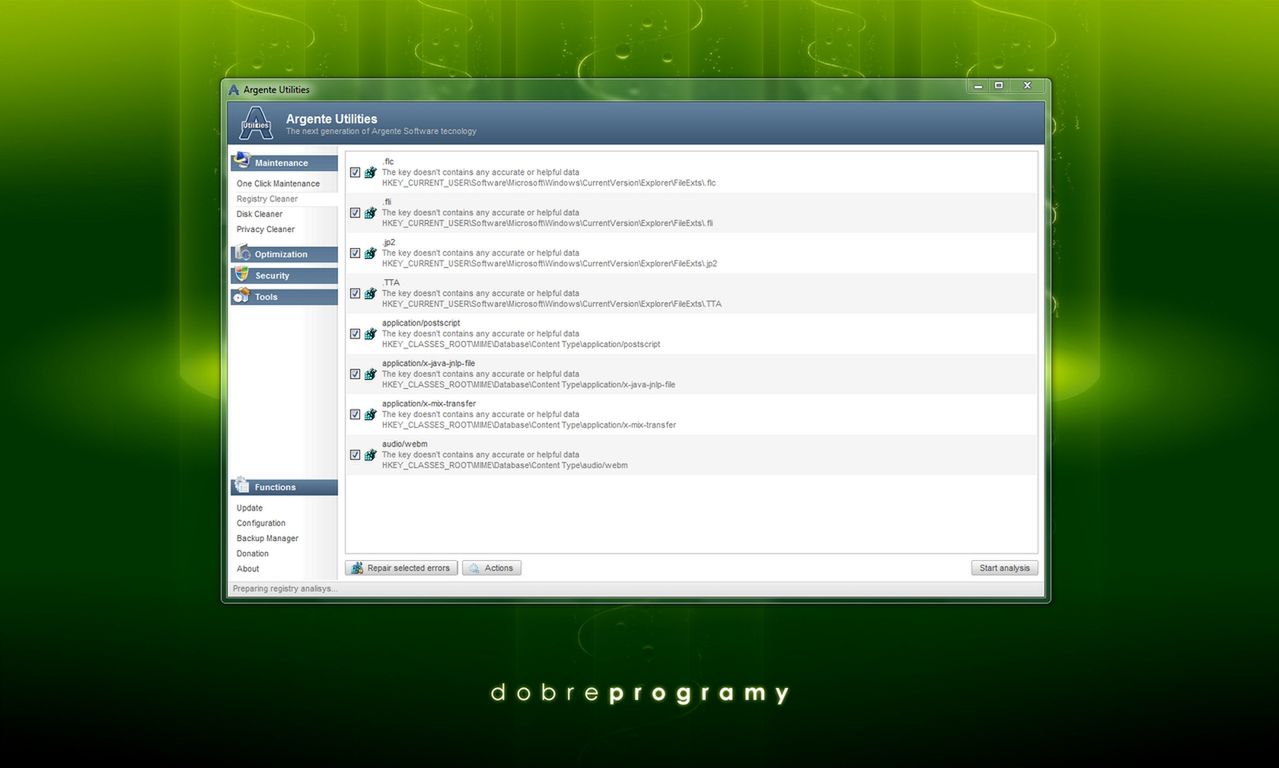Select the application/postscript key path text
1279x768 pixels.
[x=521, y=344]
